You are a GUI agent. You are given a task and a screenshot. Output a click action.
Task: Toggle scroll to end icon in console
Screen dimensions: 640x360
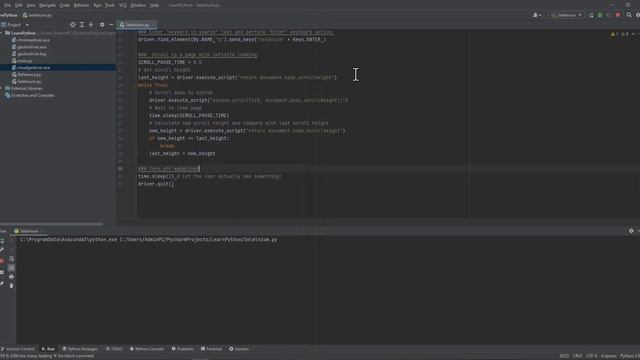point(11,268)
